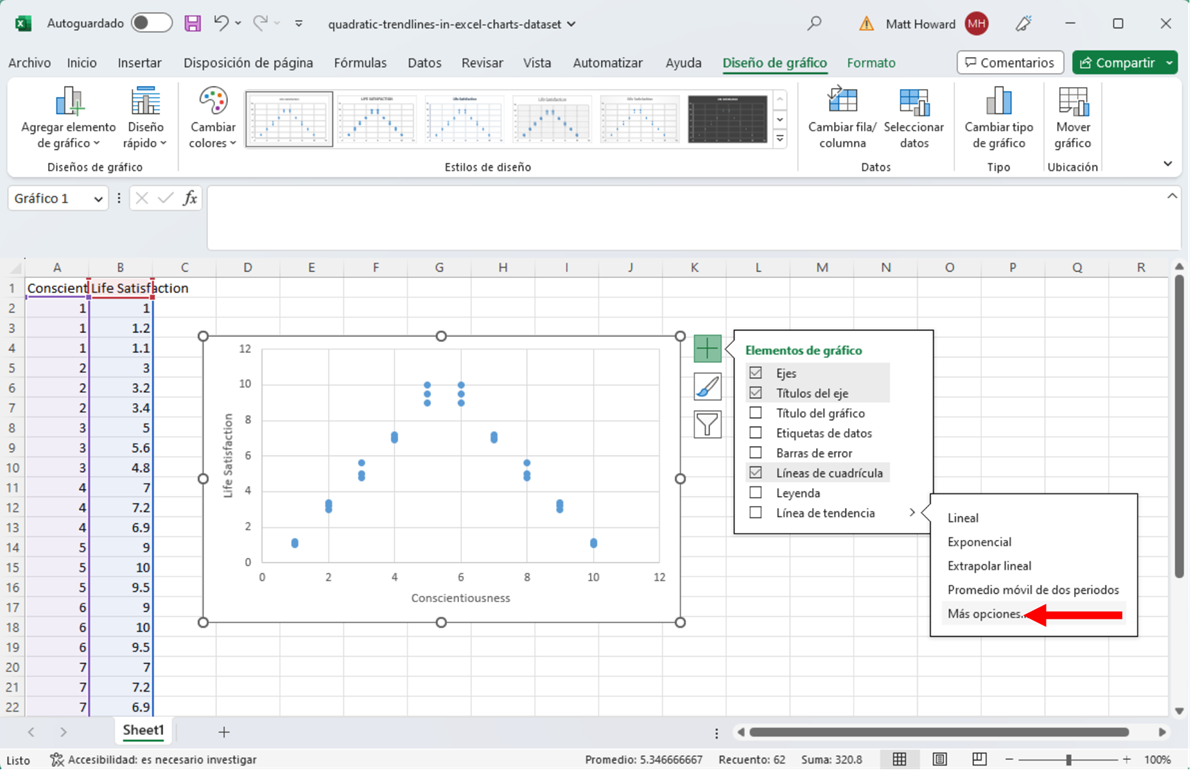Click the Mover gráfico icon
This screenshot has width=1190, height=770.
pyautogui.click(x=1072, y=103)
